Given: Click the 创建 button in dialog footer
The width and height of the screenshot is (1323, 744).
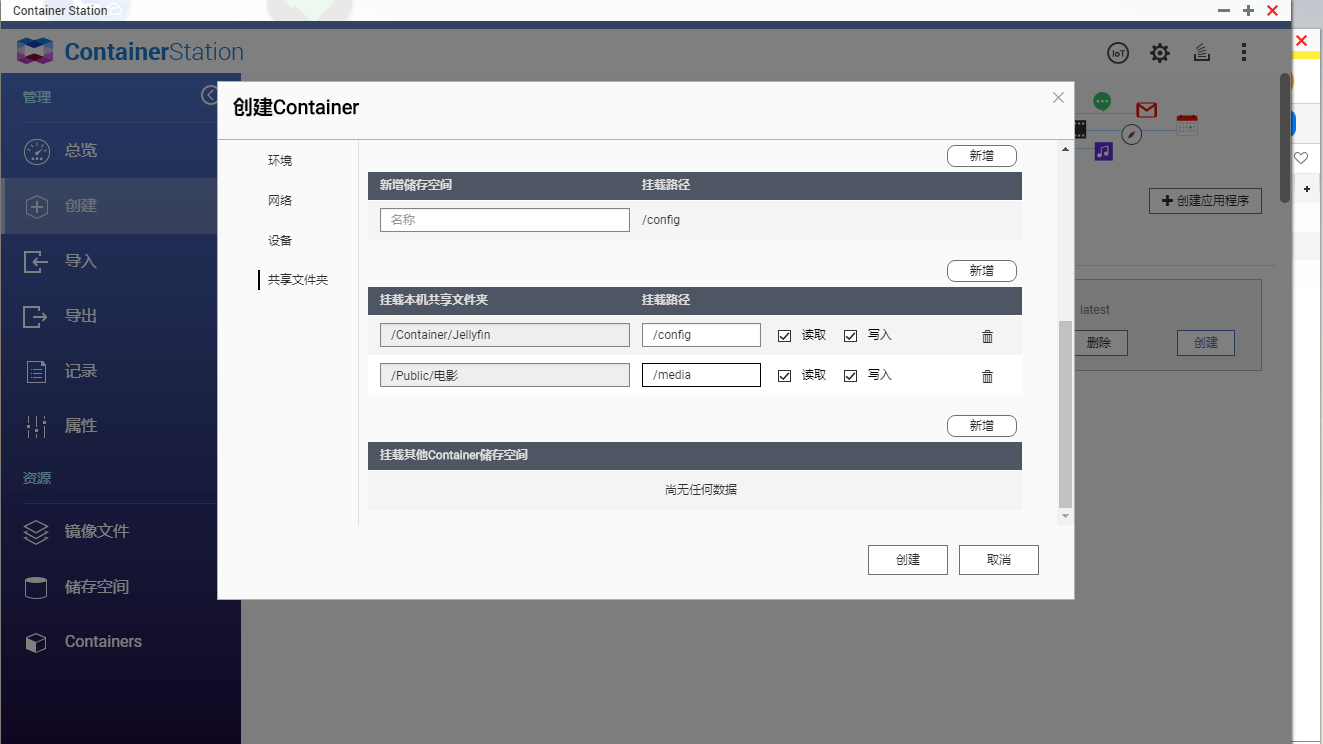Looking at the screenshot, I should (x=908, y=560).
